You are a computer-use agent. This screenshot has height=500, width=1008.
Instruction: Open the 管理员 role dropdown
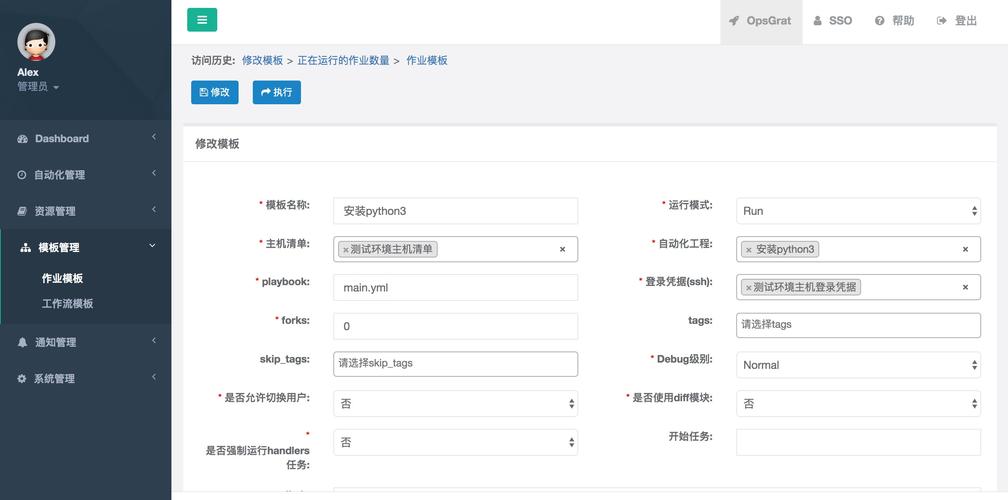[x=38, y=87]
